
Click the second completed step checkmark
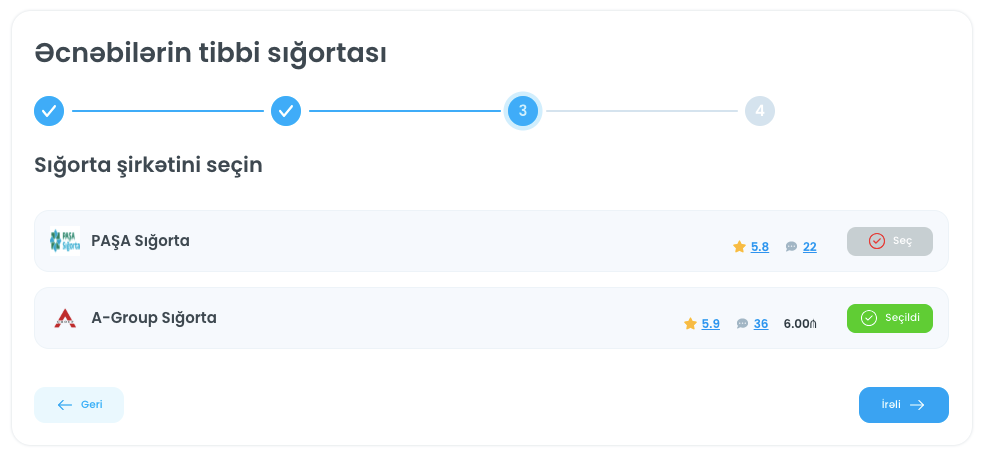[286, 111]
